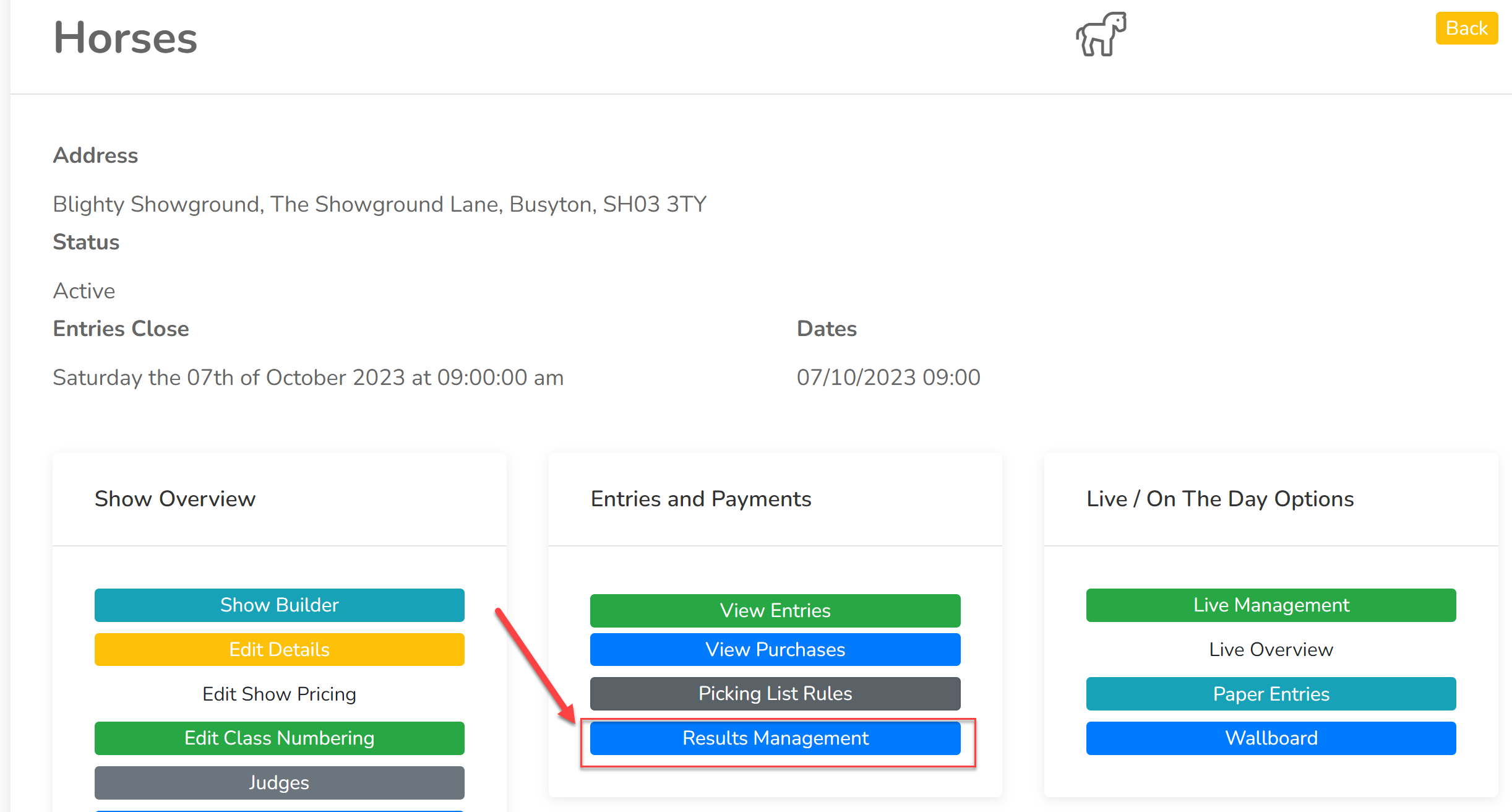Open the Edit Show Pricing link
This screenshot has height=812, width=1512.
click(279, 694)
